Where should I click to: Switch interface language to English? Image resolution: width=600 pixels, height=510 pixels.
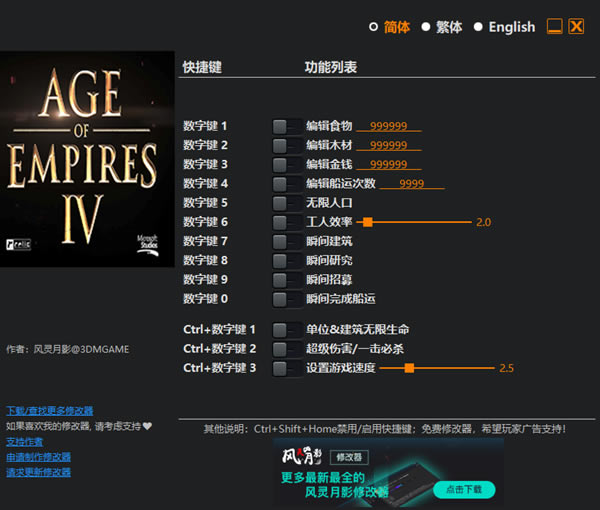478,27
